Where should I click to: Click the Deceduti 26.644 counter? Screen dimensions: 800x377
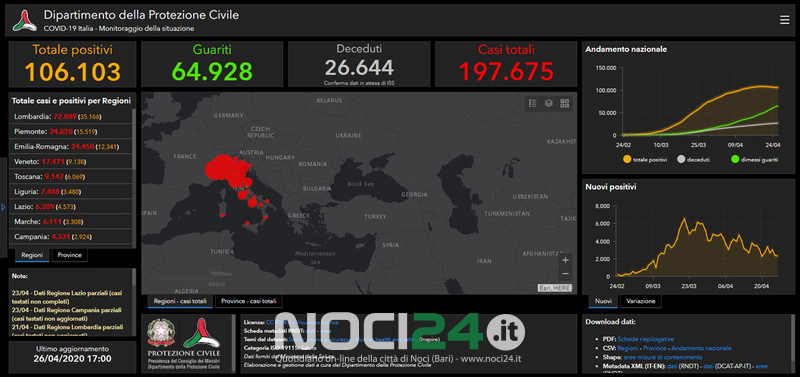[359, 64]
